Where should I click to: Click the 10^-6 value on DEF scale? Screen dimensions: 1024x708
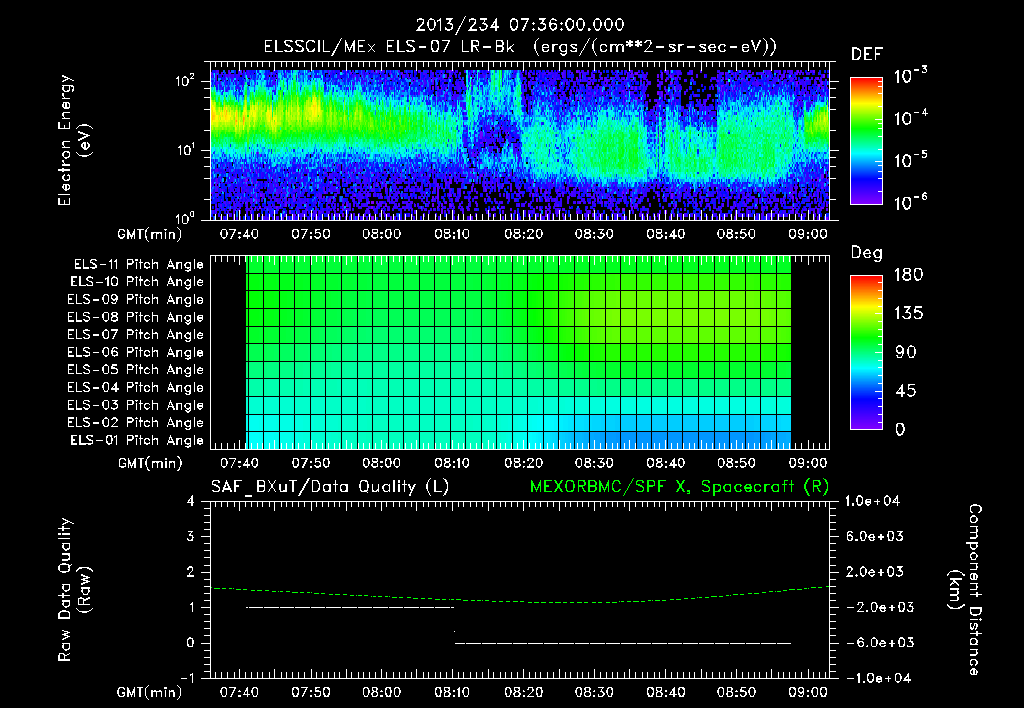[x=911, y=202]
